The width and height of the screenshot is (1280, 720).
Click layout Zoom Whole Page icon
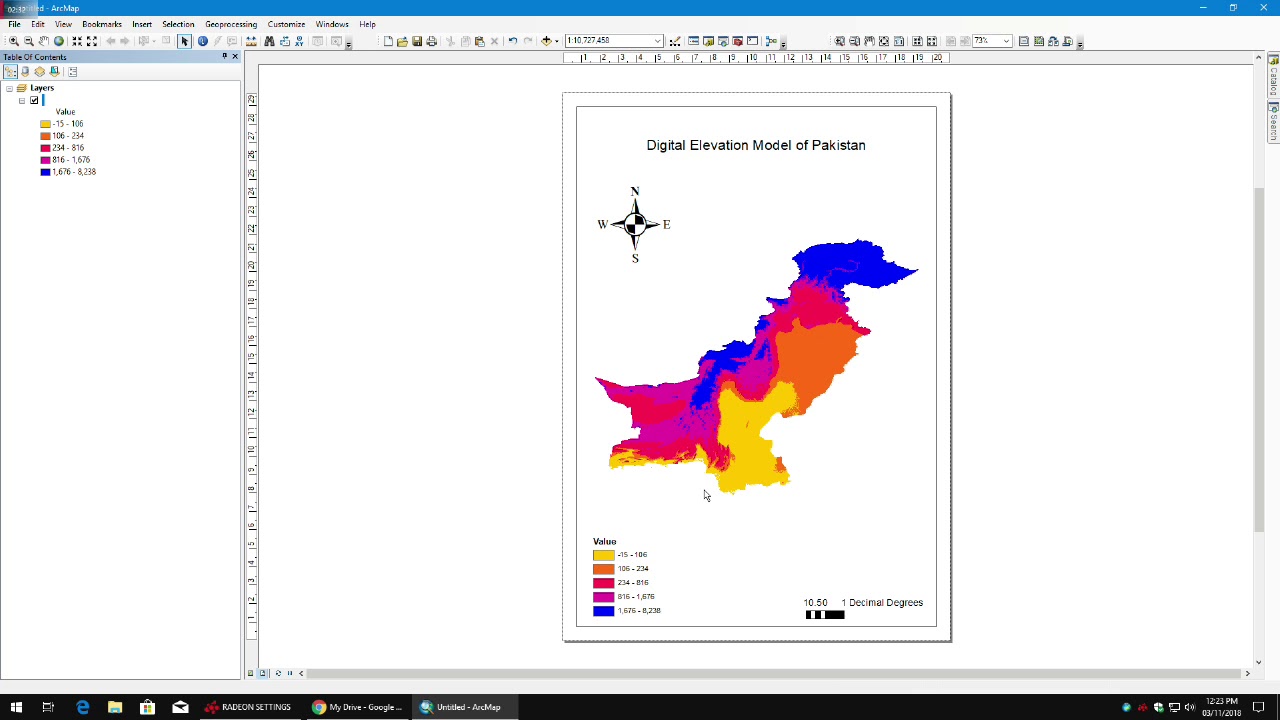pyautogui.click(x=884, y=41)
